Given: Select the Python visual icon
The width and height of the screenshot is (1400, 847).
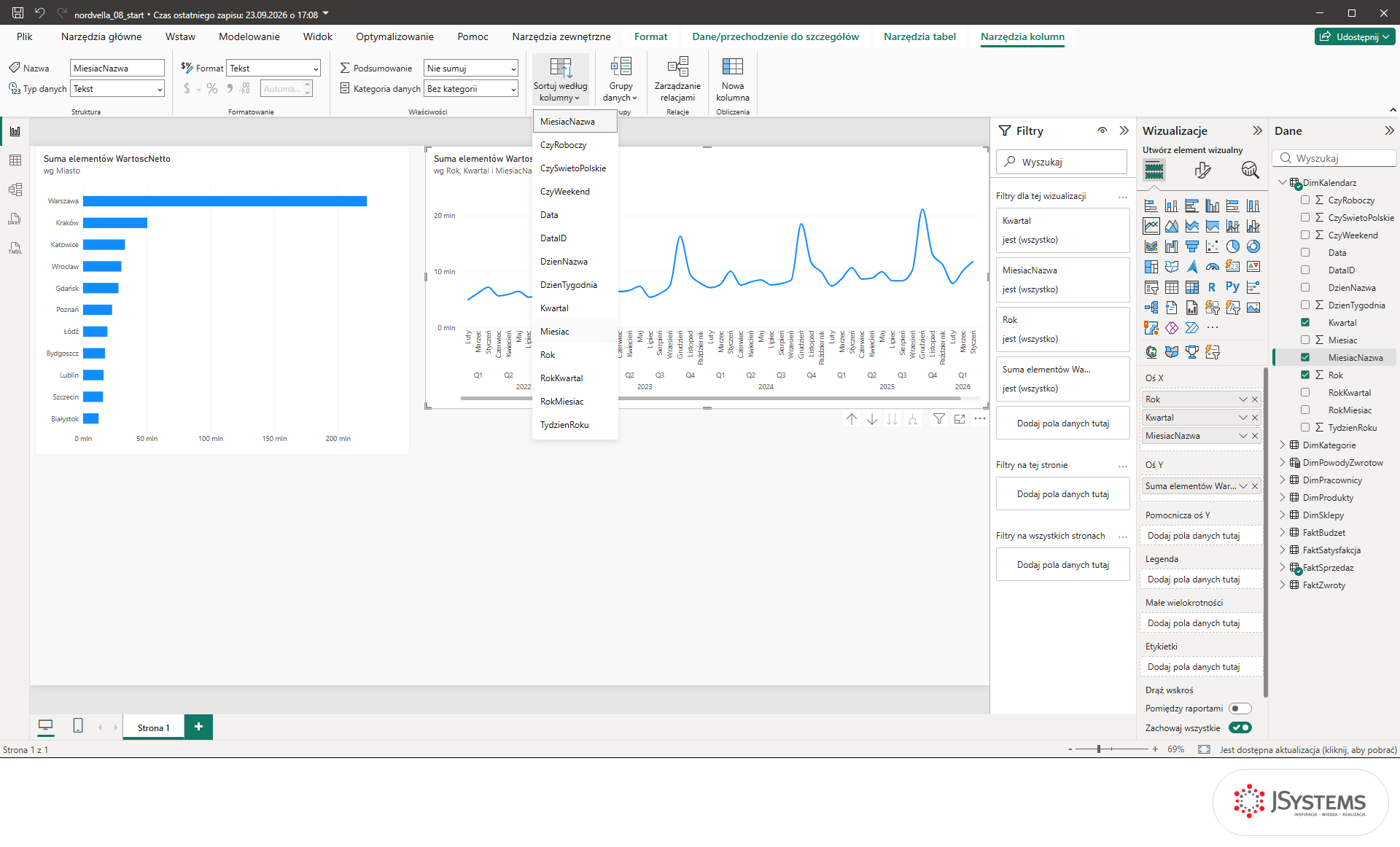Looking at the screenshot, I should 1232,287.
